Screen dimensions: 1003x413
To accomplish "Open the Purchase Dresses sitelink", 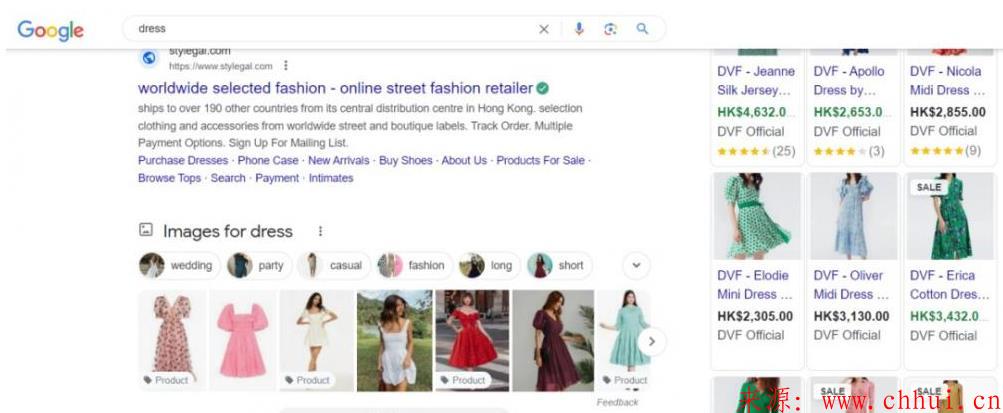I will (183, 160).
